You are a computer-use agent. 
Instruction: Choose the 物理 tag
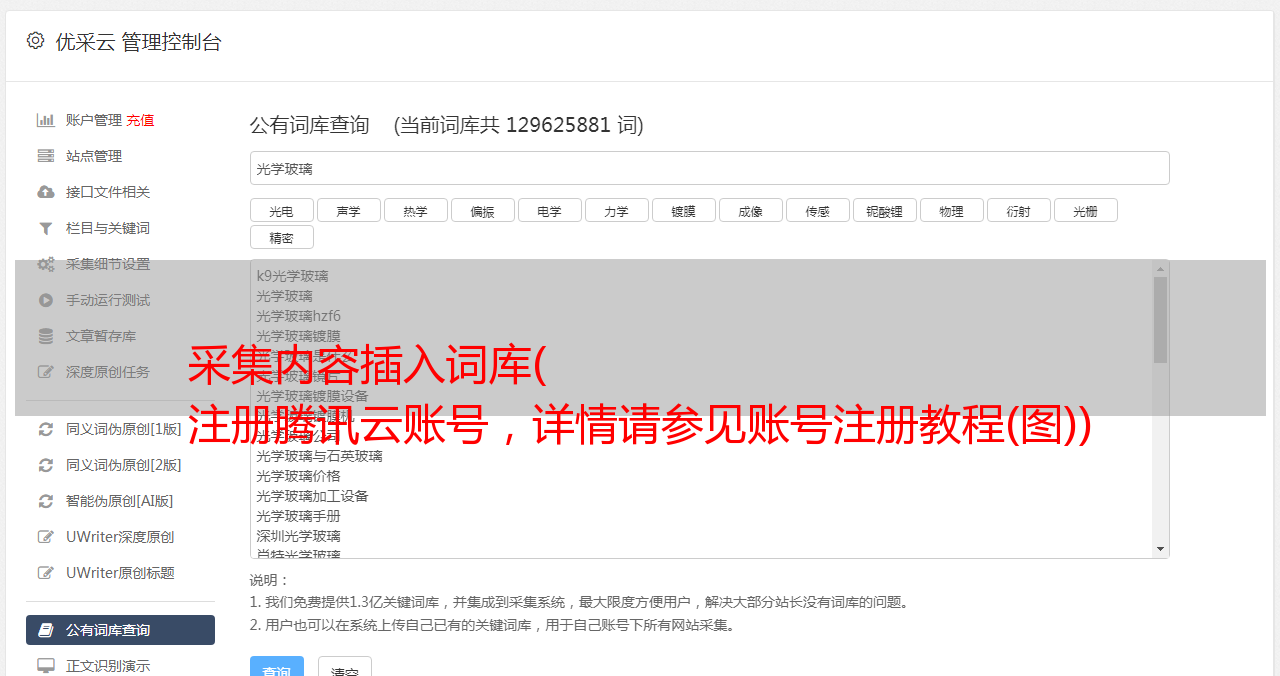coord(952,210)
